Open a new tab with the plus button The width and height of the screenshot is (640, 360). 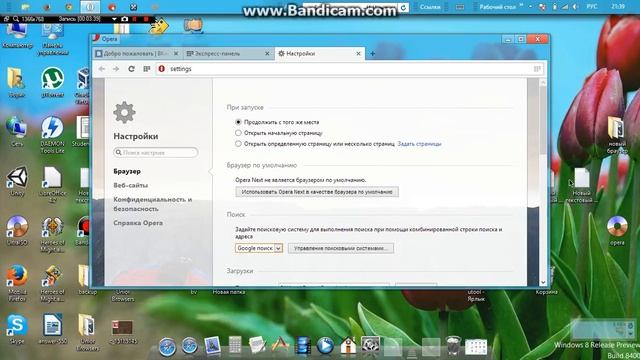click(x=372, y=53)
